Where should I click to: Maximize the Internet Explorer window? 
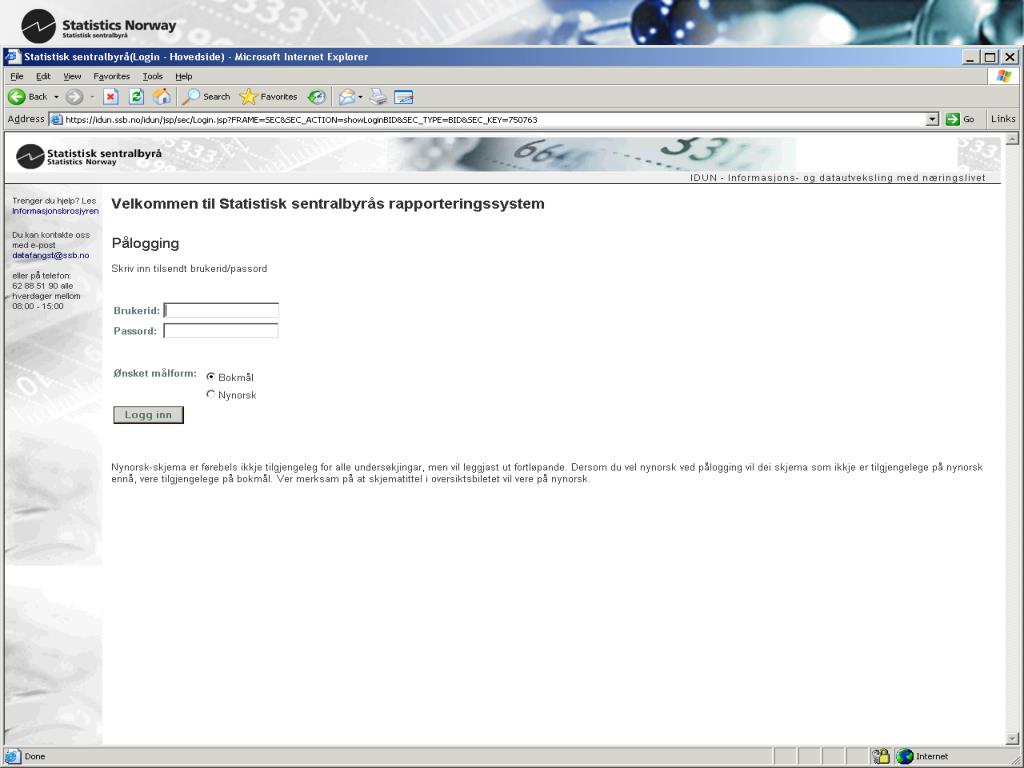pyautogui.click(x=990, y=57)
